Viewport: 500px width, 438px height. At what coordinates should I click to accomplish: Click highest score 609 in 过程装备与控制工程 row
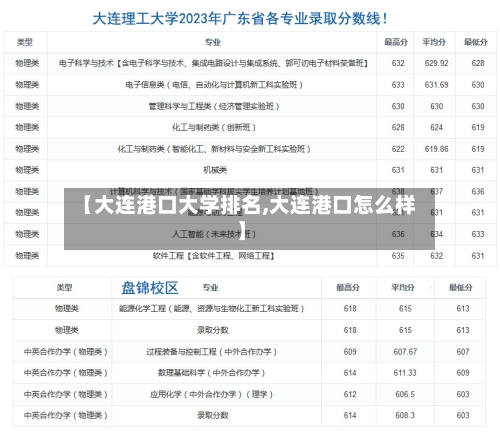pyautogui.click(x=350, y=352)
